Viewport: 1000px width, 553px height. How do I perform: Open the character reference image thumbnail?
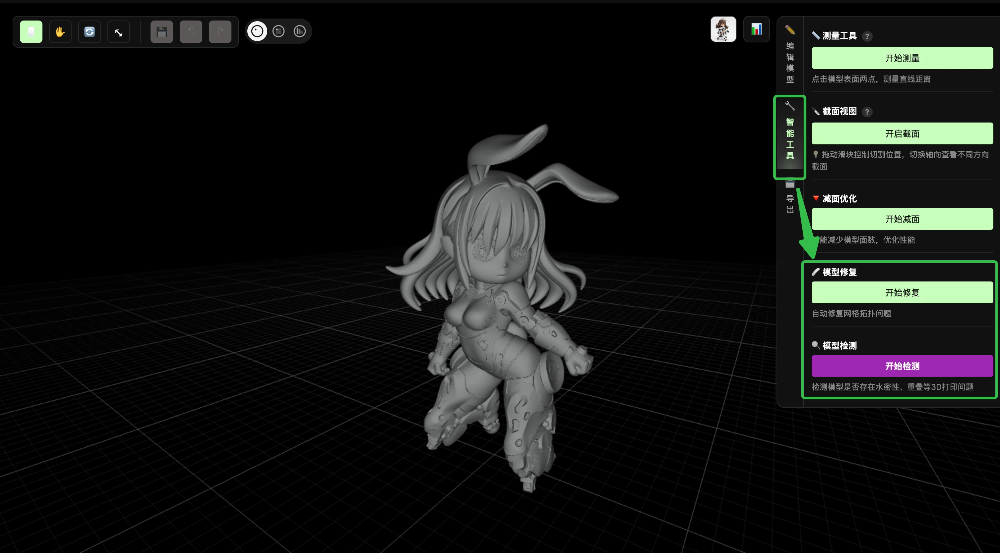click(724, 29)
